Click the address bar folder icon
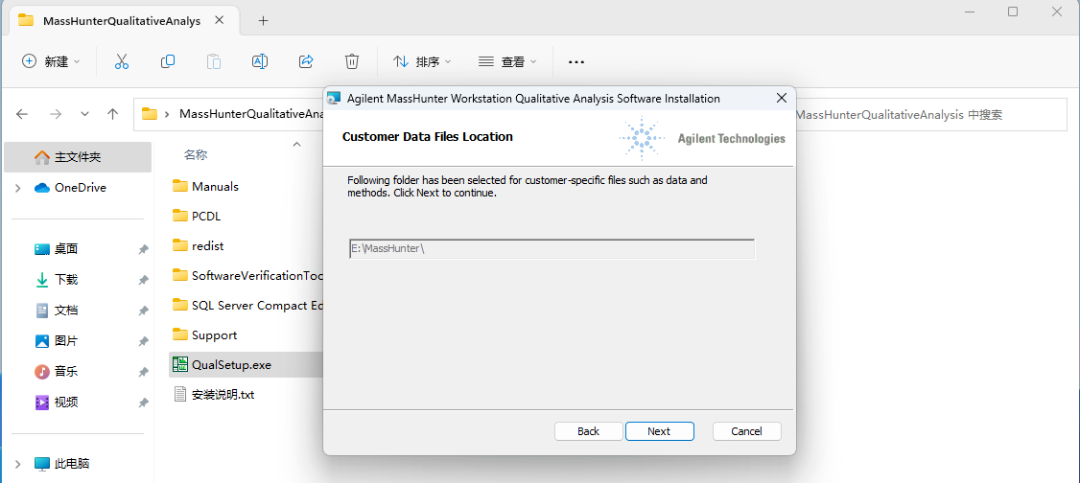 149,114
